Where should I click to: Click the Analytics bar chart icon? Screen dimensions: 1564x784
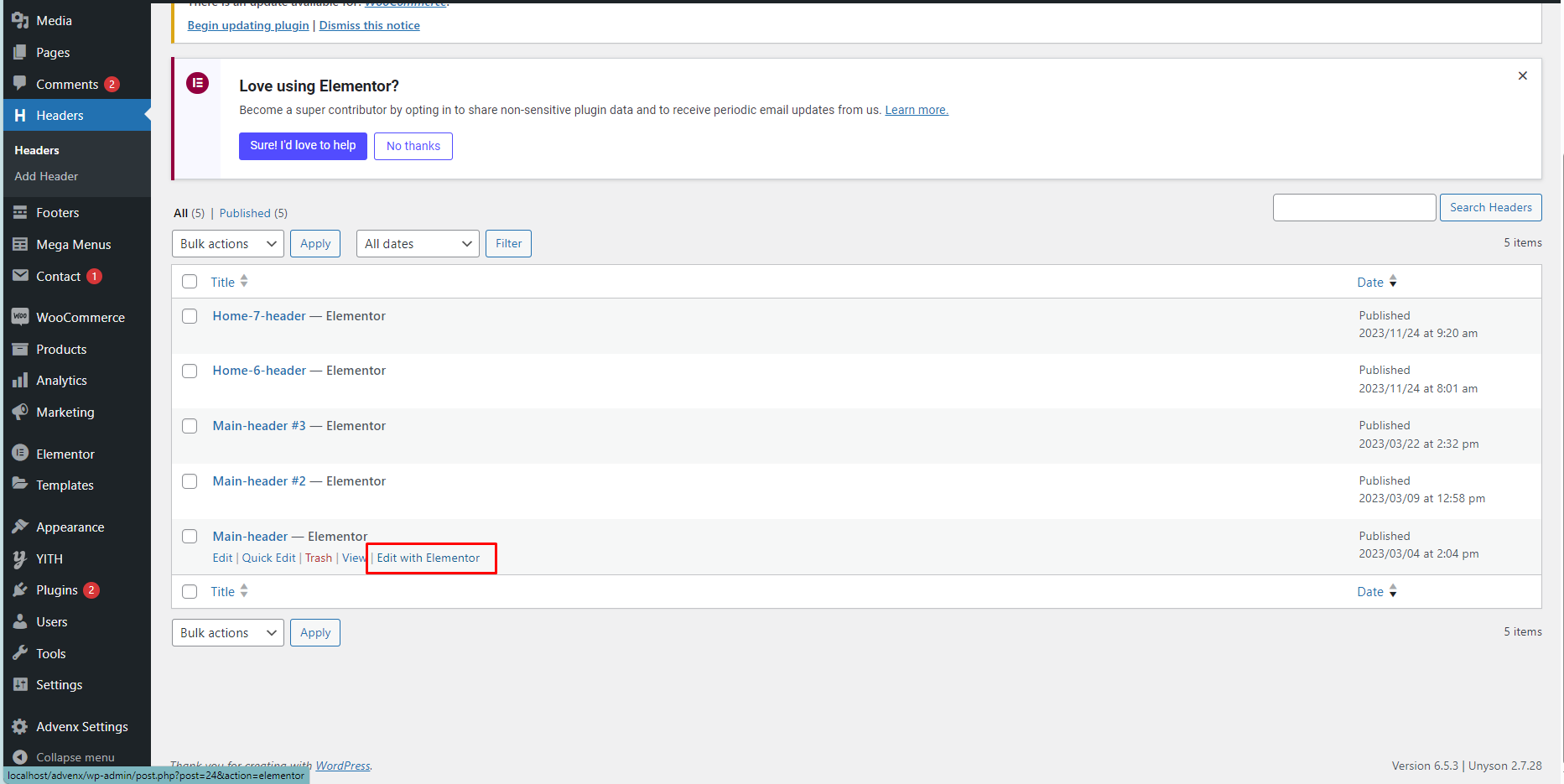[20, 381]
